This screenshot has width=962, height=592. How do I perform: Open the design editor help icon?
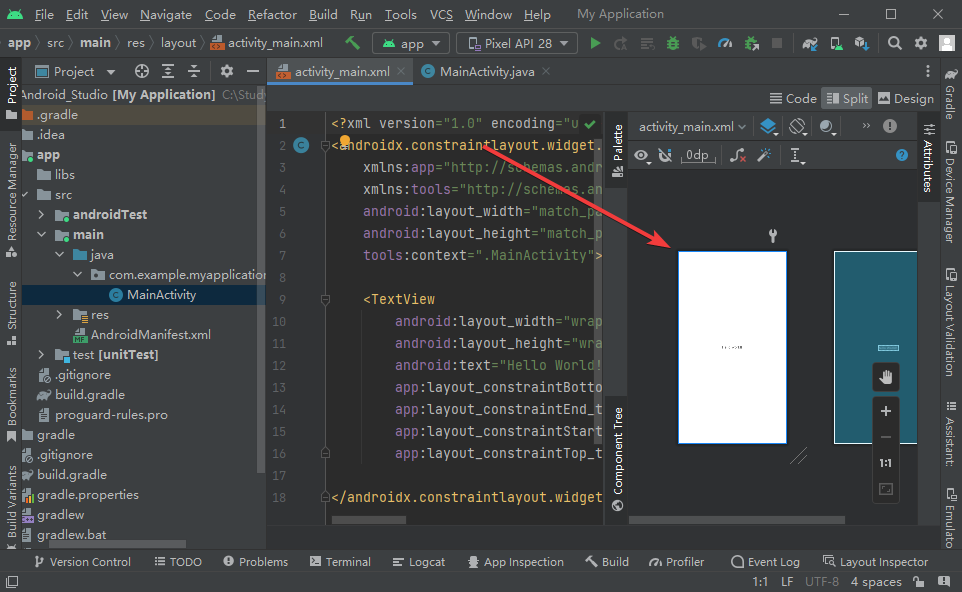(902, 155)
